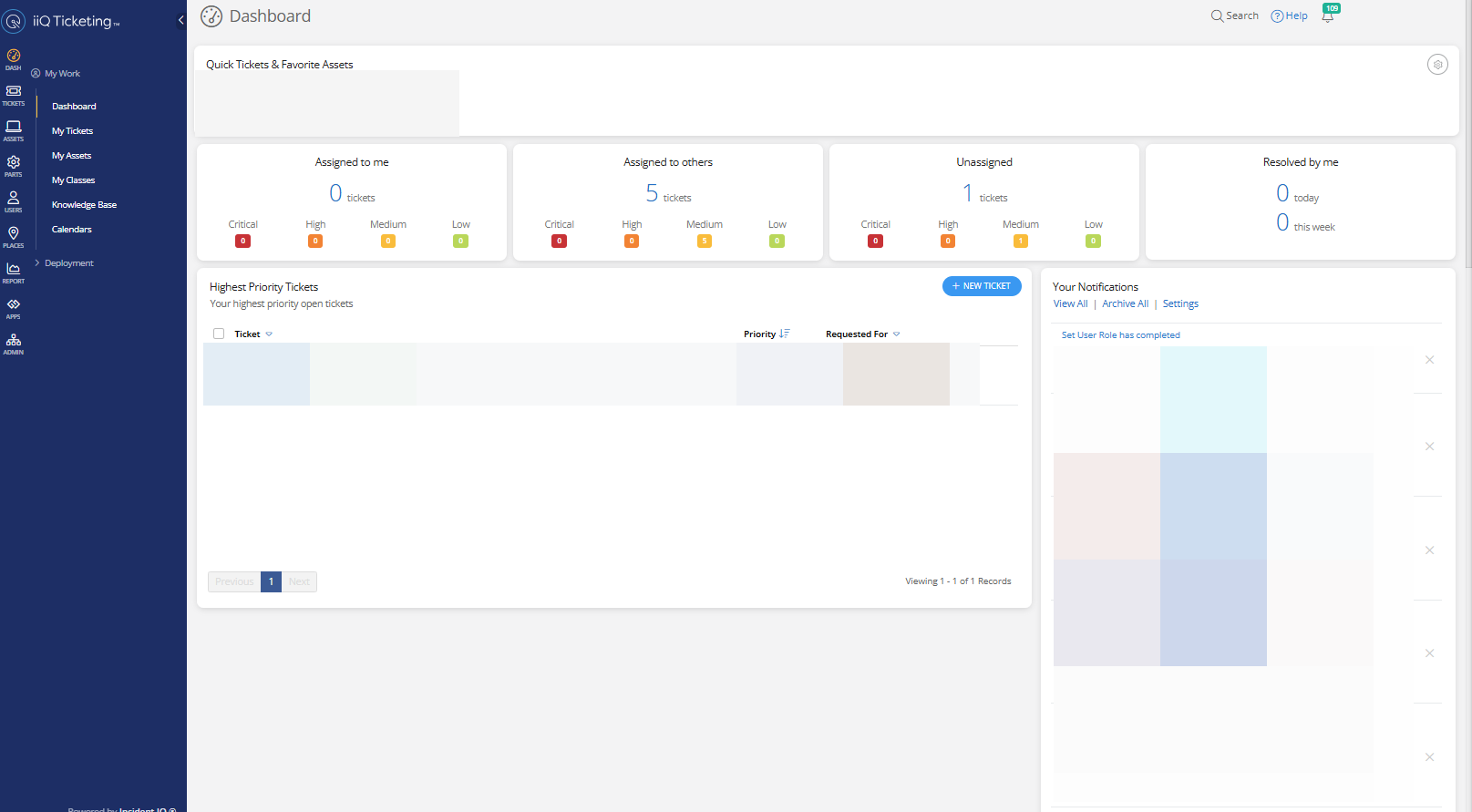Collapse the left sidebar with chevron

[x=180, y=20]
